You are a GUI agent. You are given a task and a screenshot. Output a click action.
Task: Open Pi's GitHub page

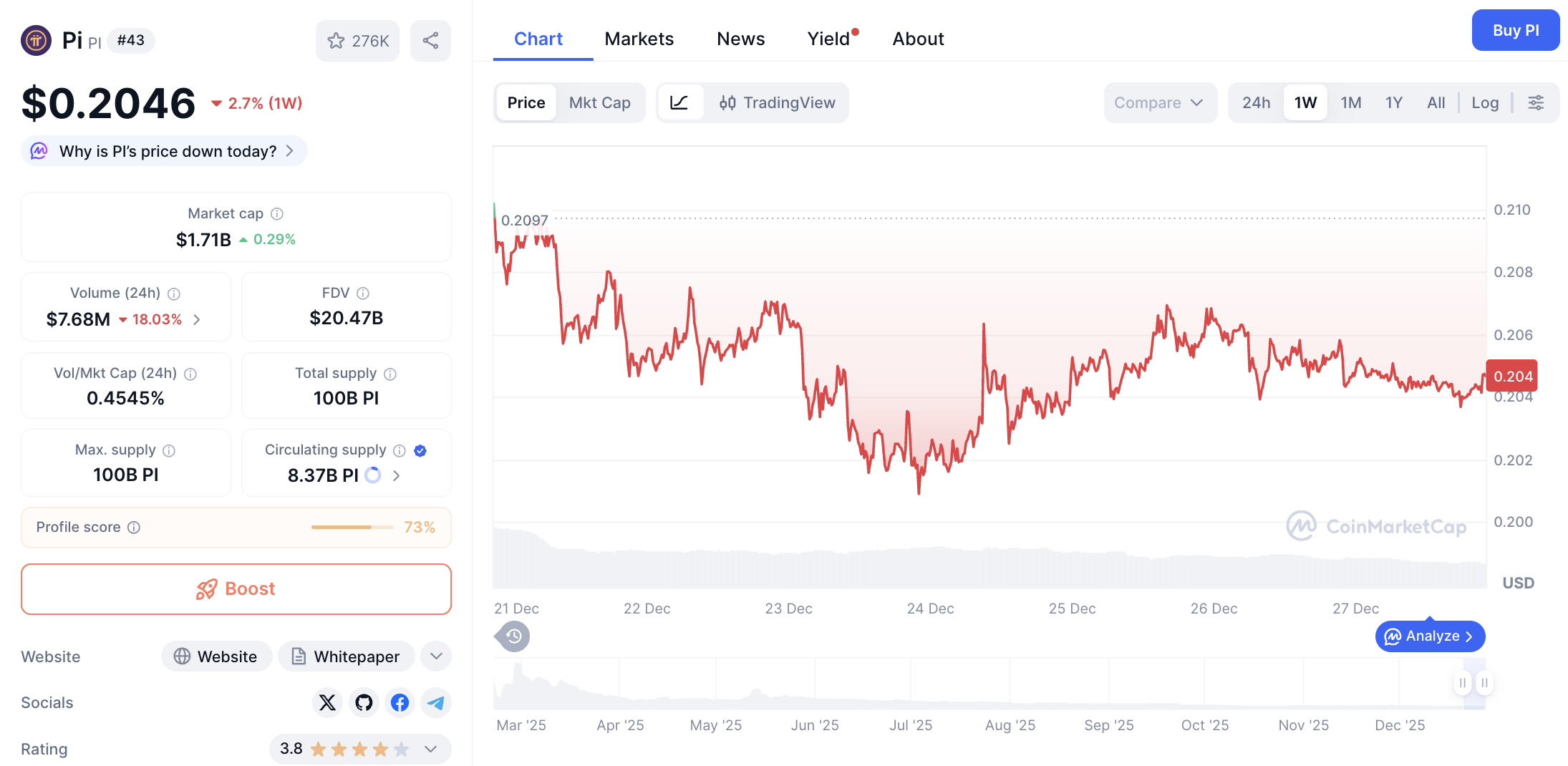point(364,702)
